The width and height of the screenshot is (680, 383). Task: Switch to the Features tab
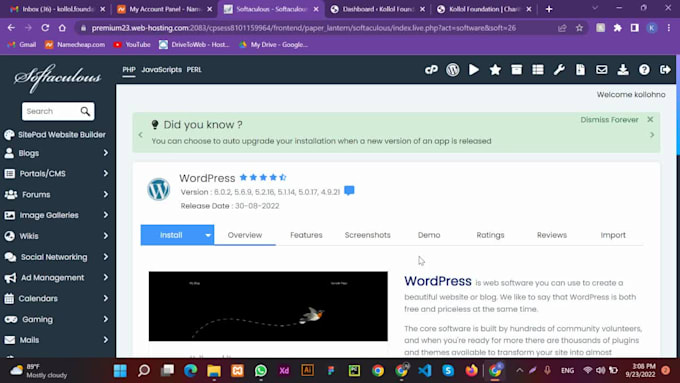click(x=306, y=235)
